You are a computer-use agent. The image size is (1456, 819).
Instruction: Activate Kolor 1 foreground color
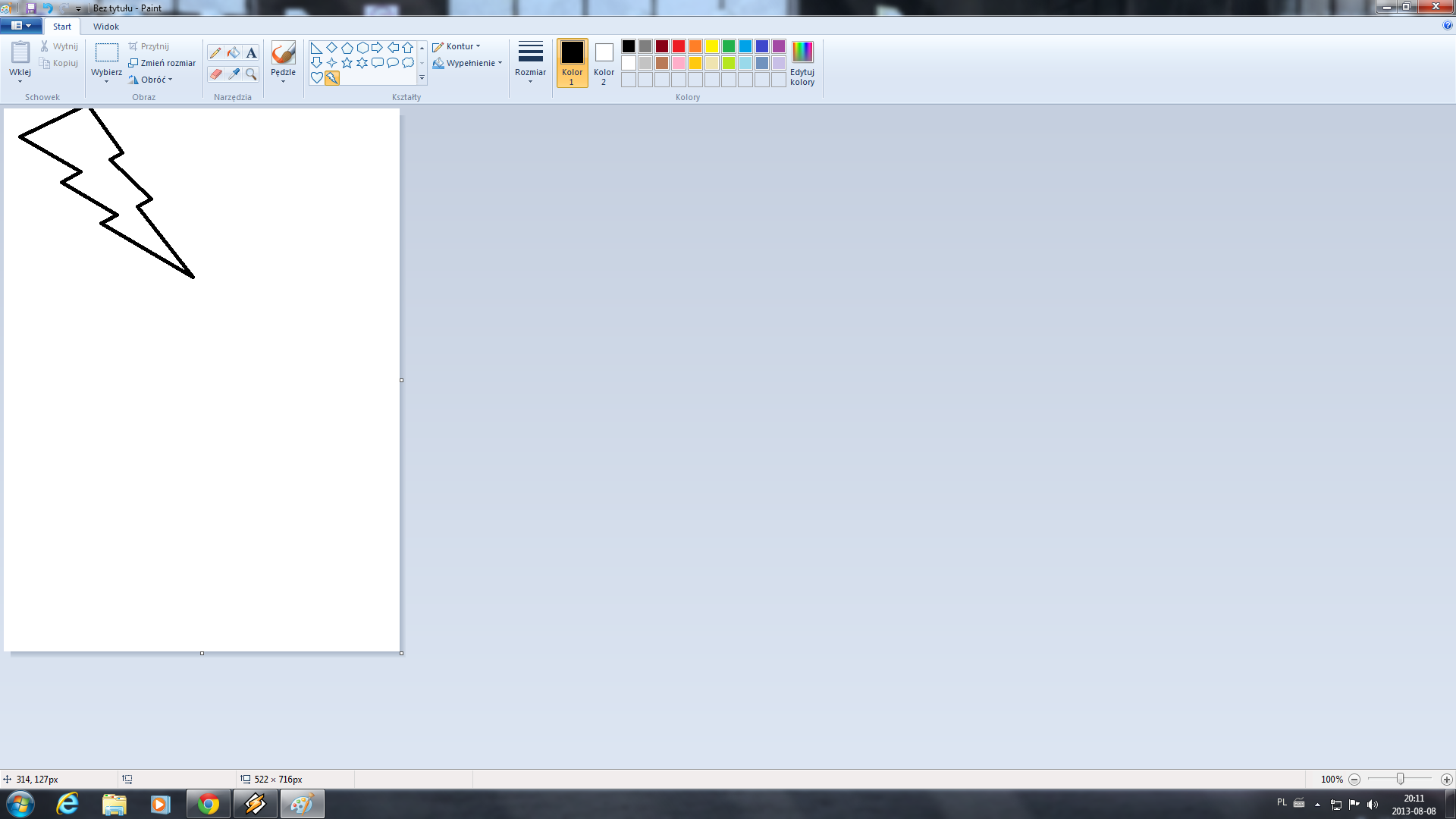pyautogui.click(x=573, y=63)
